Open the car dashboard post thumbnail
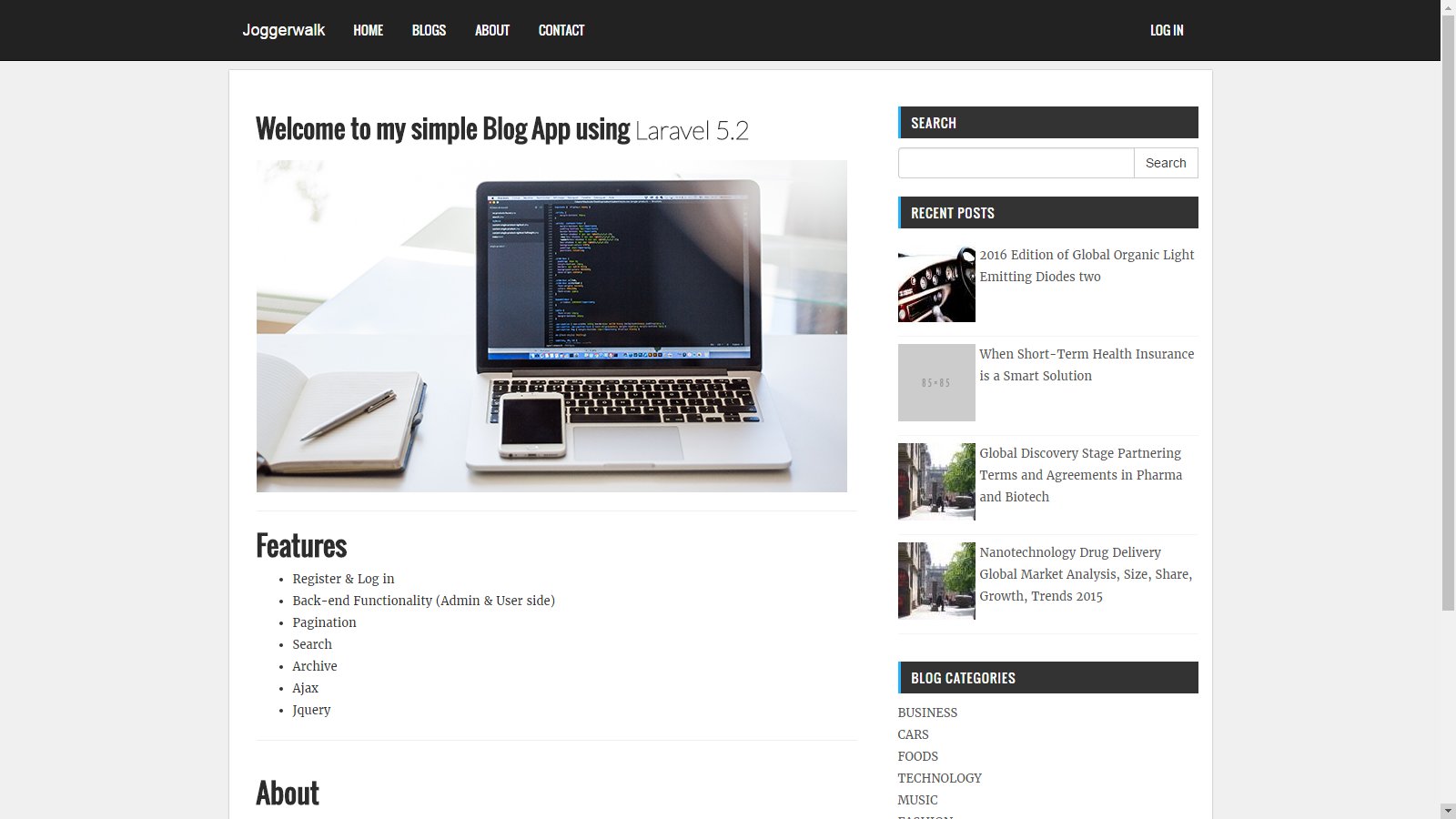The height and width of the screenshot is (819, 1456). (936, 284)
